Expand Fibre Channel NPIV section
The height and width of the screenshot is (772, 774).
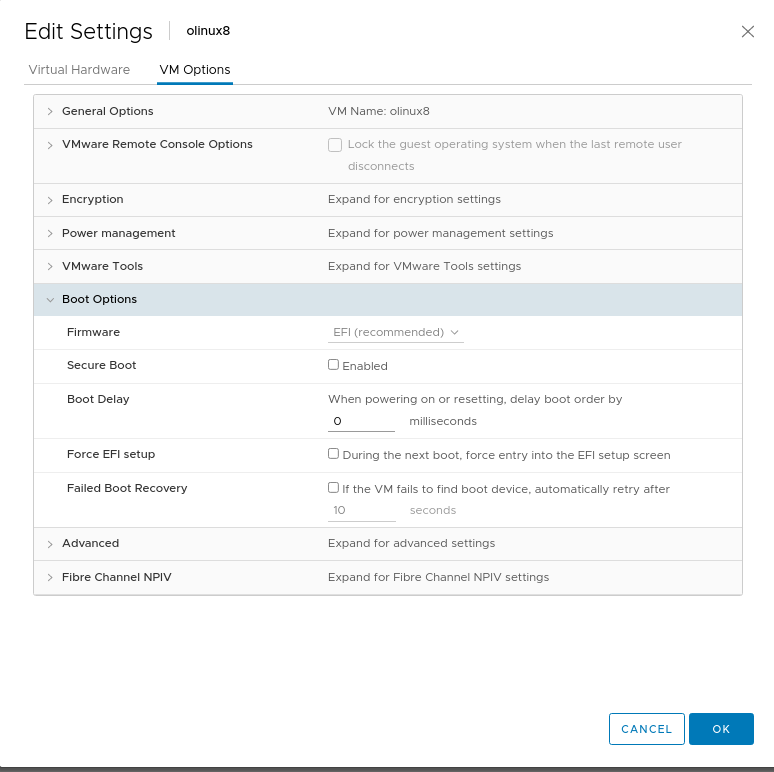click(x=50, y=578)
